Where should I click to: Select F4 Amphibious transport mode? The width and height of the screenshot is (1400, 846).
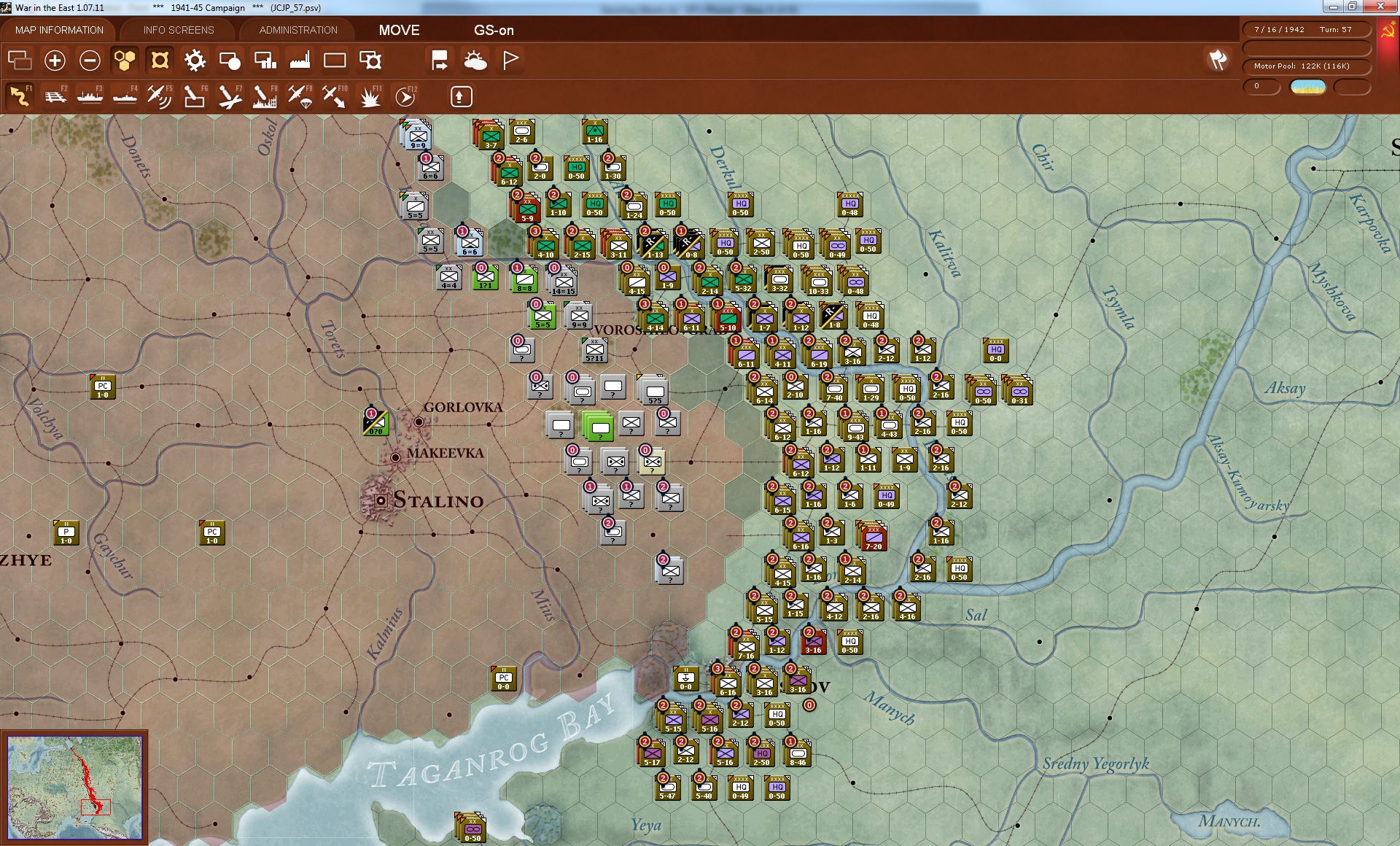125,96
